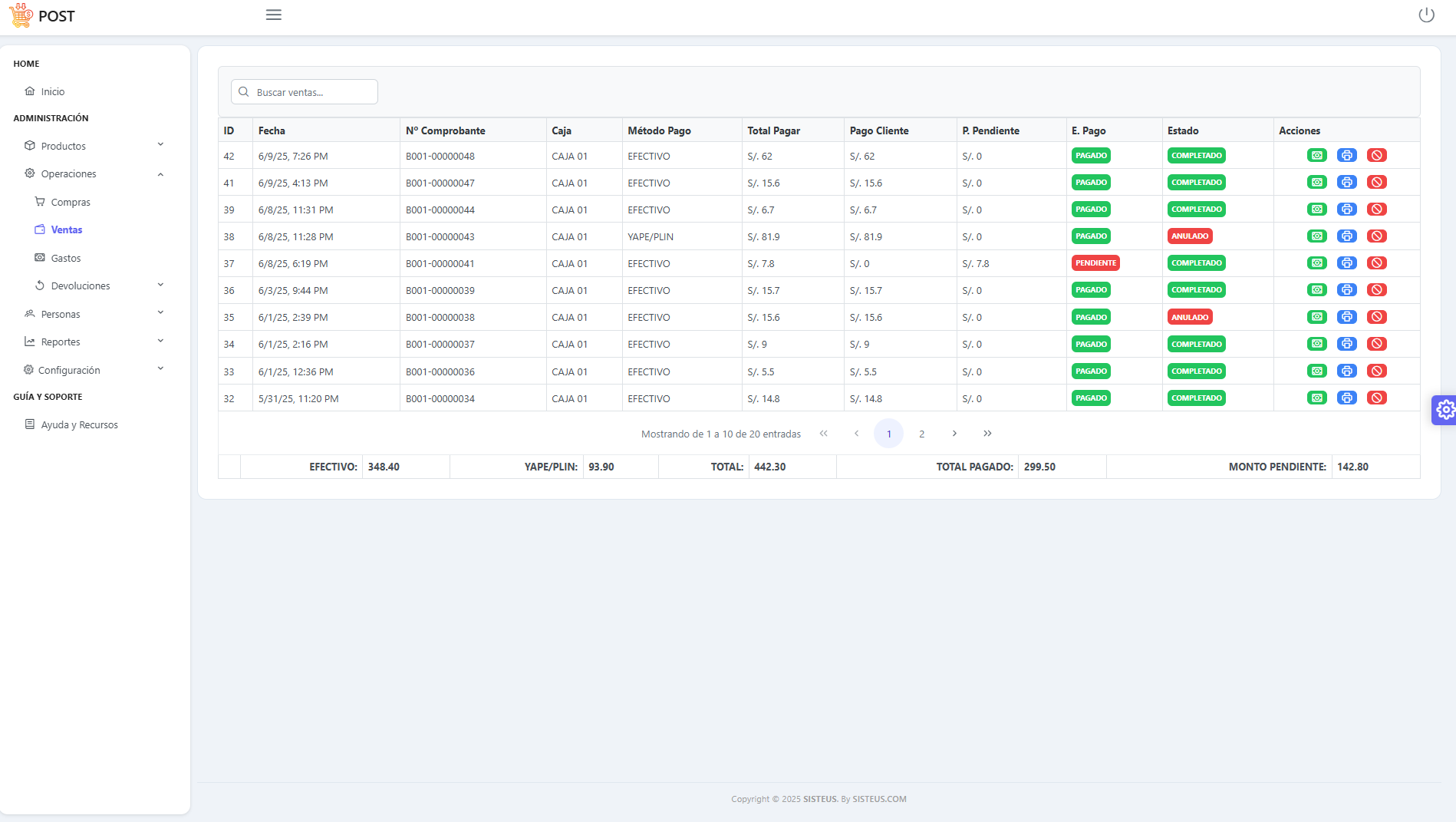Open Gastos in the sidebar
The width and height of the screenshot is (1456, 822).
click(x=66, y=259)
